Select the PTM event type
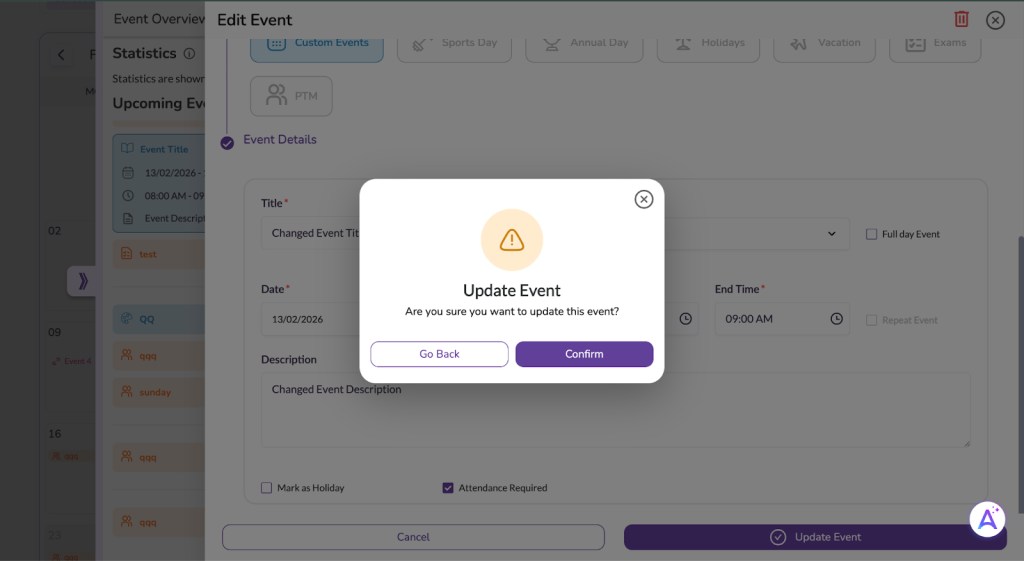Screen dimensions: 1024x561 (291, 96)
